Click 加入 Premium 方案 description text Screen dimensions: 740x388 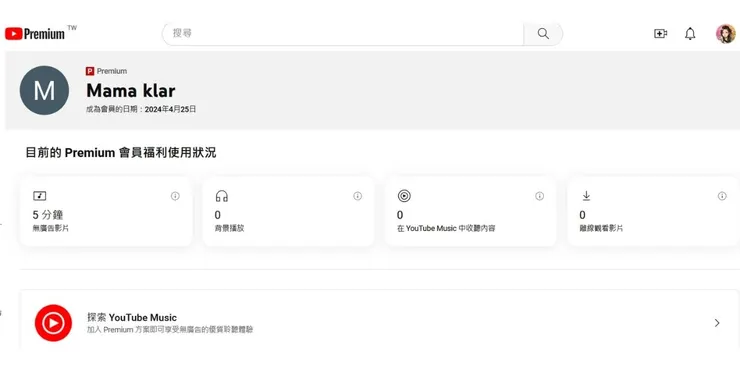point(170,329)
